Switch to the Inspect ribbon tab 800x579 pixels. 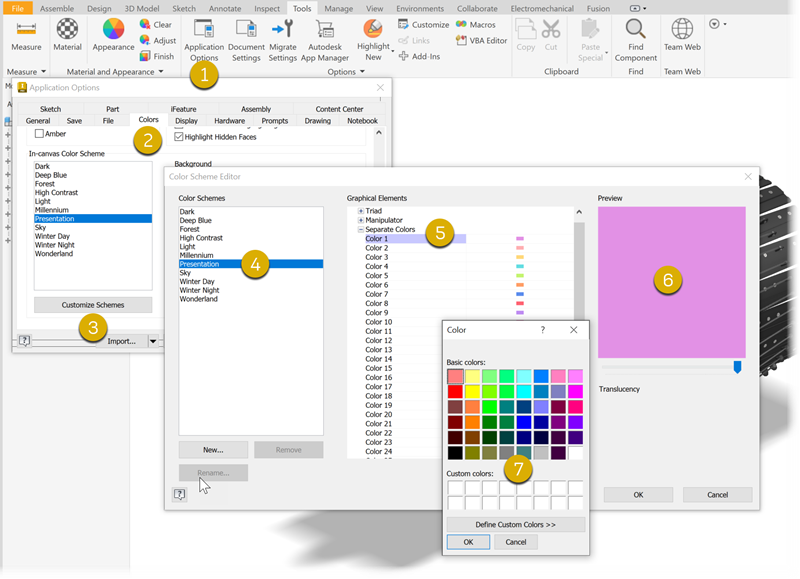[267, 8]
